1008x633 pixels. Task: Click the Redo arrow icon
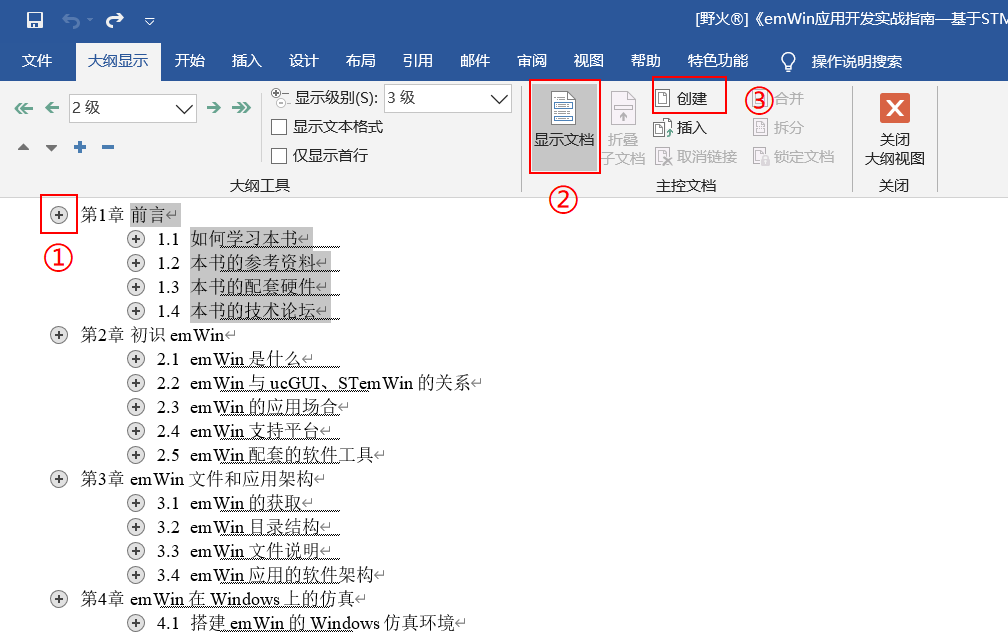(x=115, y=20)
